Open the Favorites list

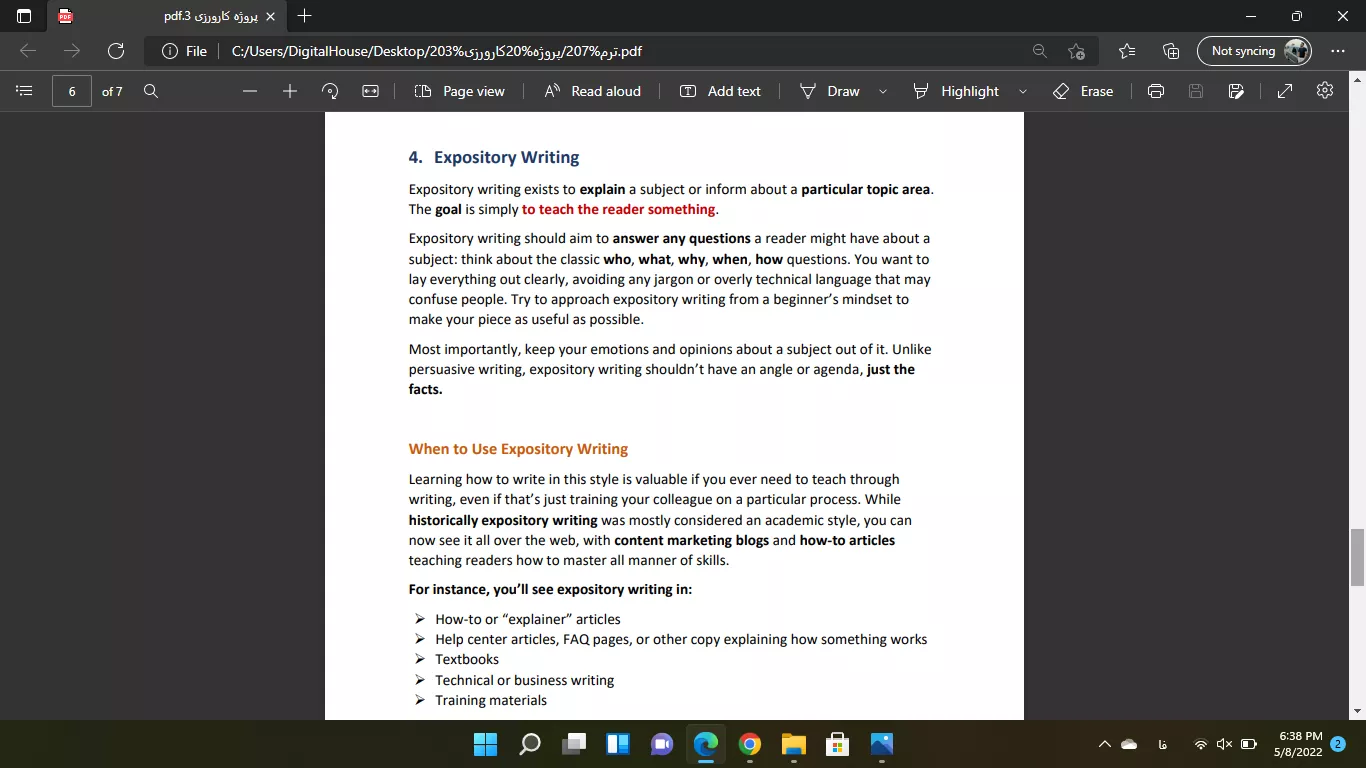pos(1127,51)
